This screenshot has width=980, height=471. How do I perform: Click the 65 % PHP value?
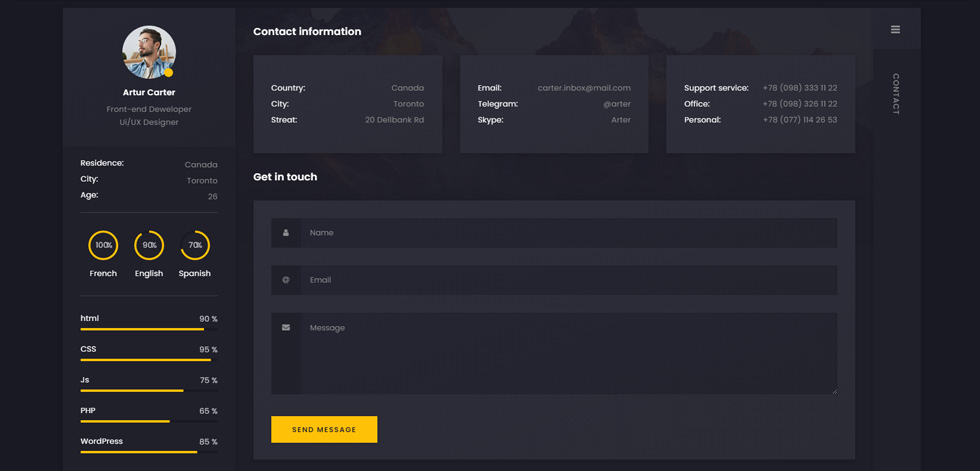pyautogui.click(x=209, y=411)
